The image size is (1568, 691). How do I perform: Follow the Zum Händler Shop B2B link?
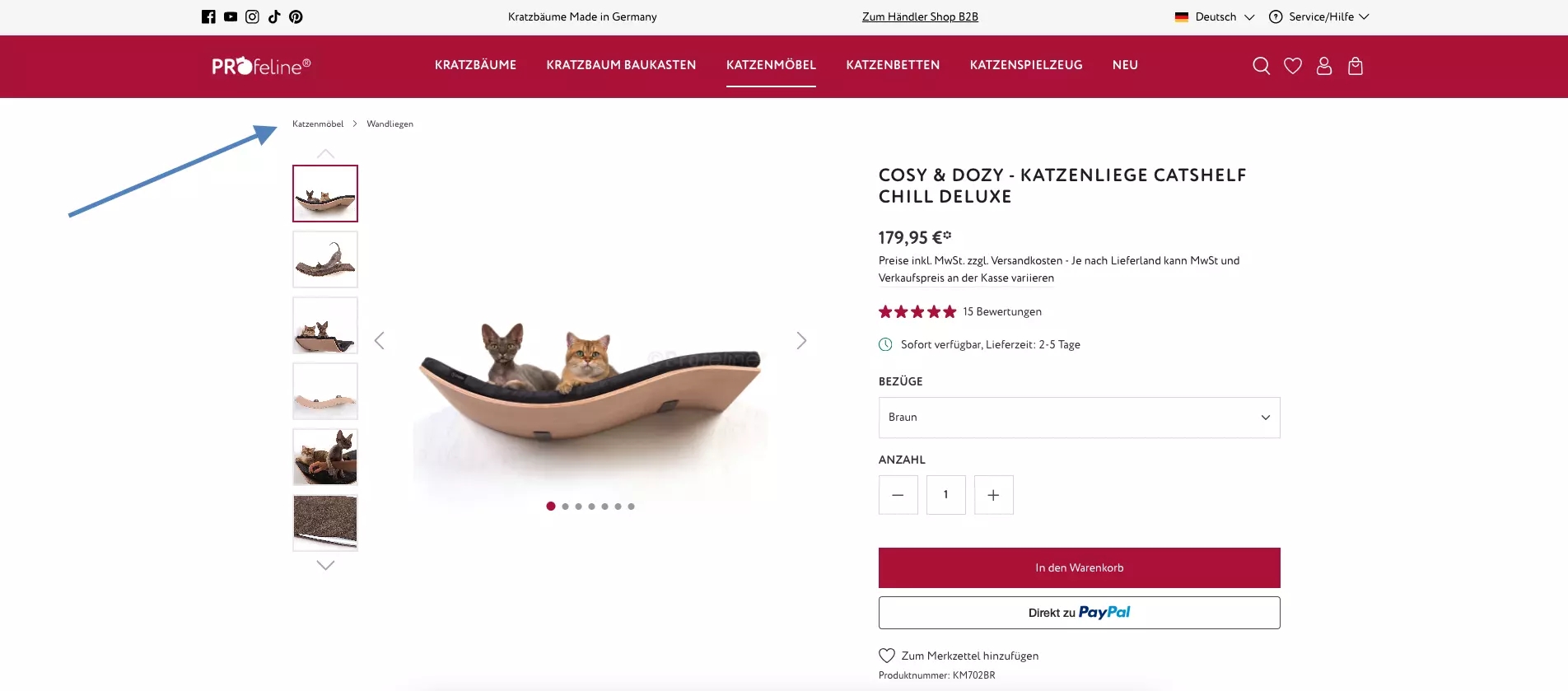920,16
